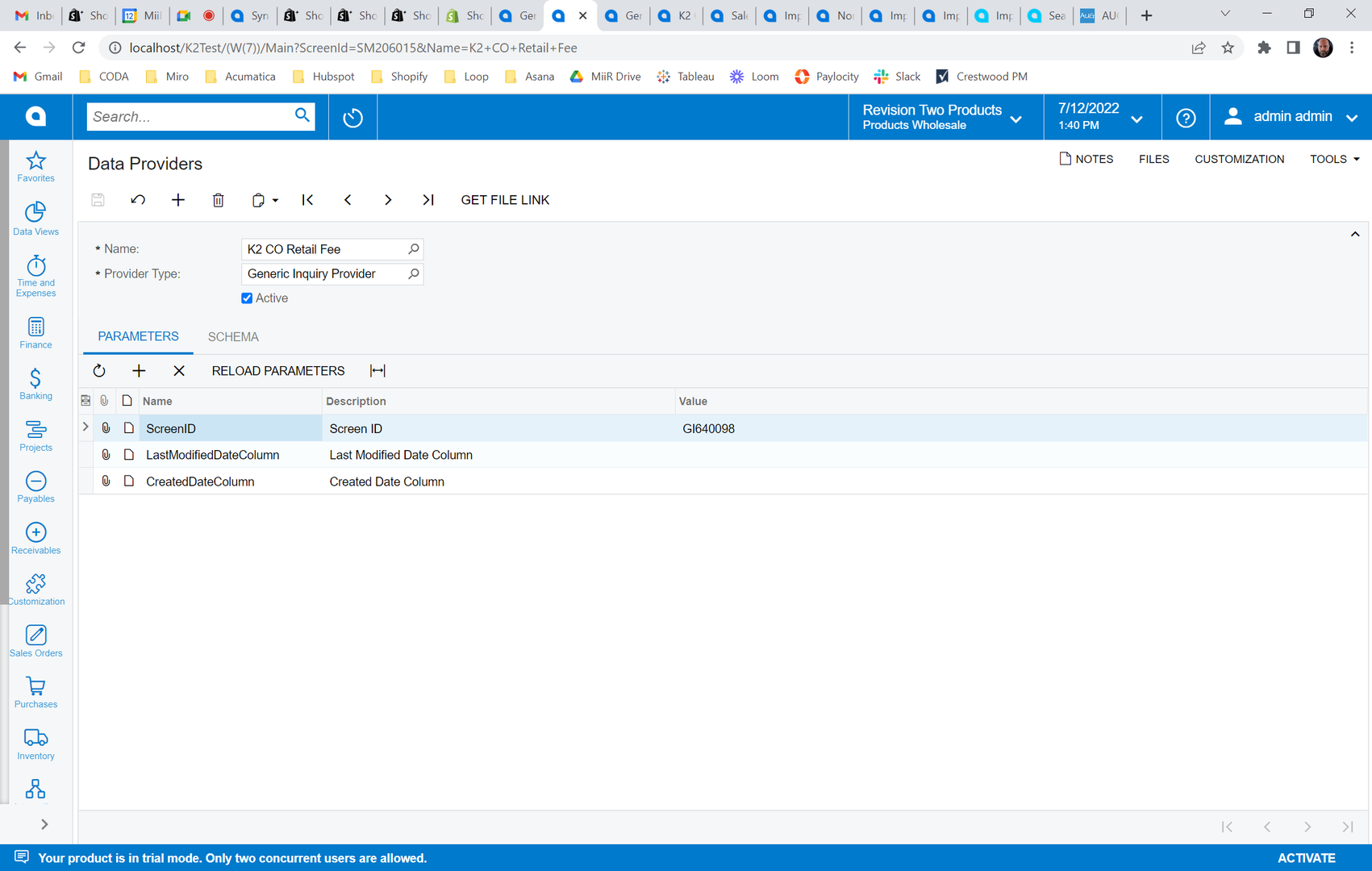Image resolution: width=1372 pixels, height=871 pixels.
Task: Undo unsaved changes with the revert arrow
Action: (x=138, y=199)
